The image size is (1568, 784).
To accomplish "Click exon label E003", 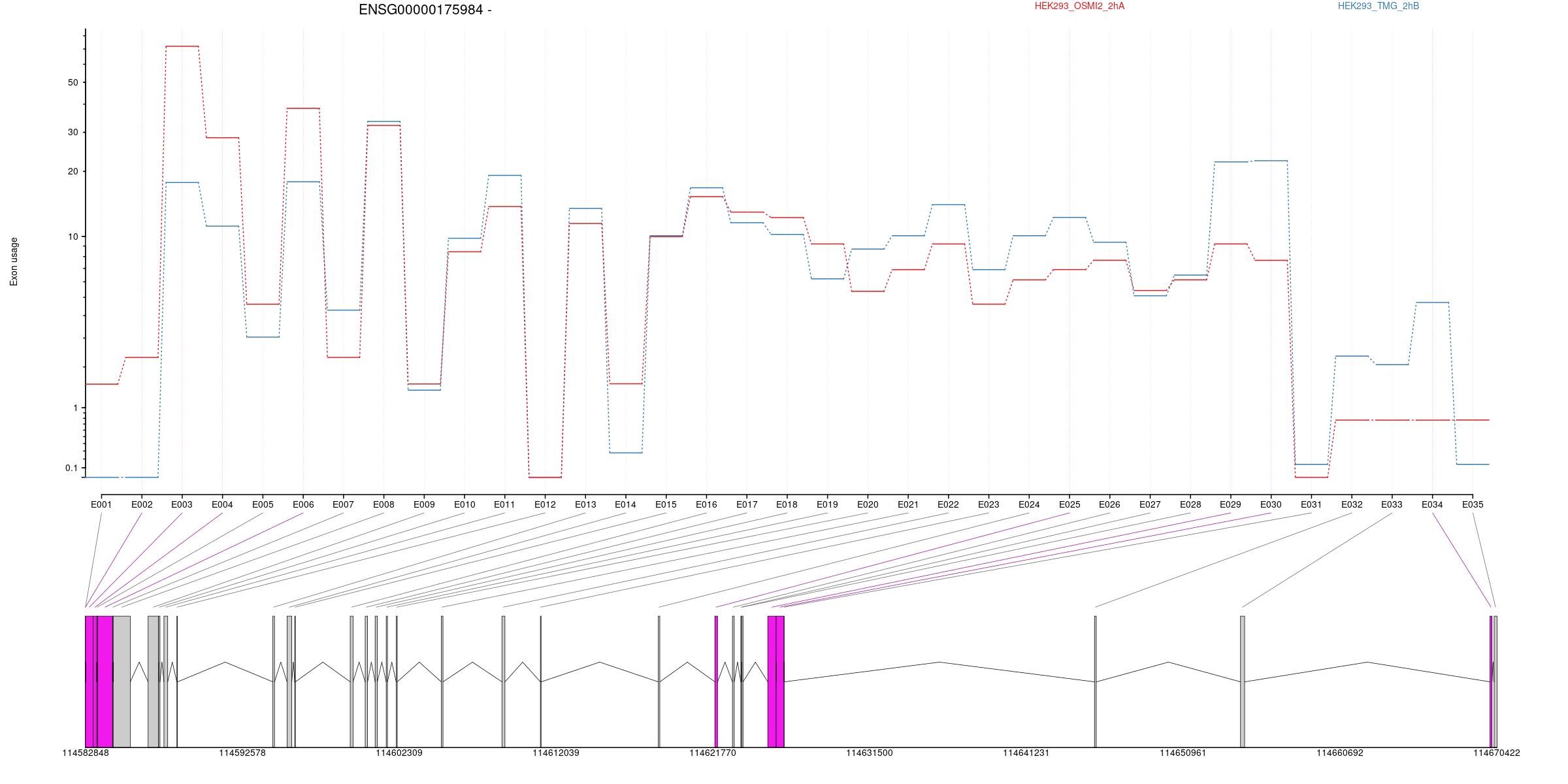I will pos(182,504).
